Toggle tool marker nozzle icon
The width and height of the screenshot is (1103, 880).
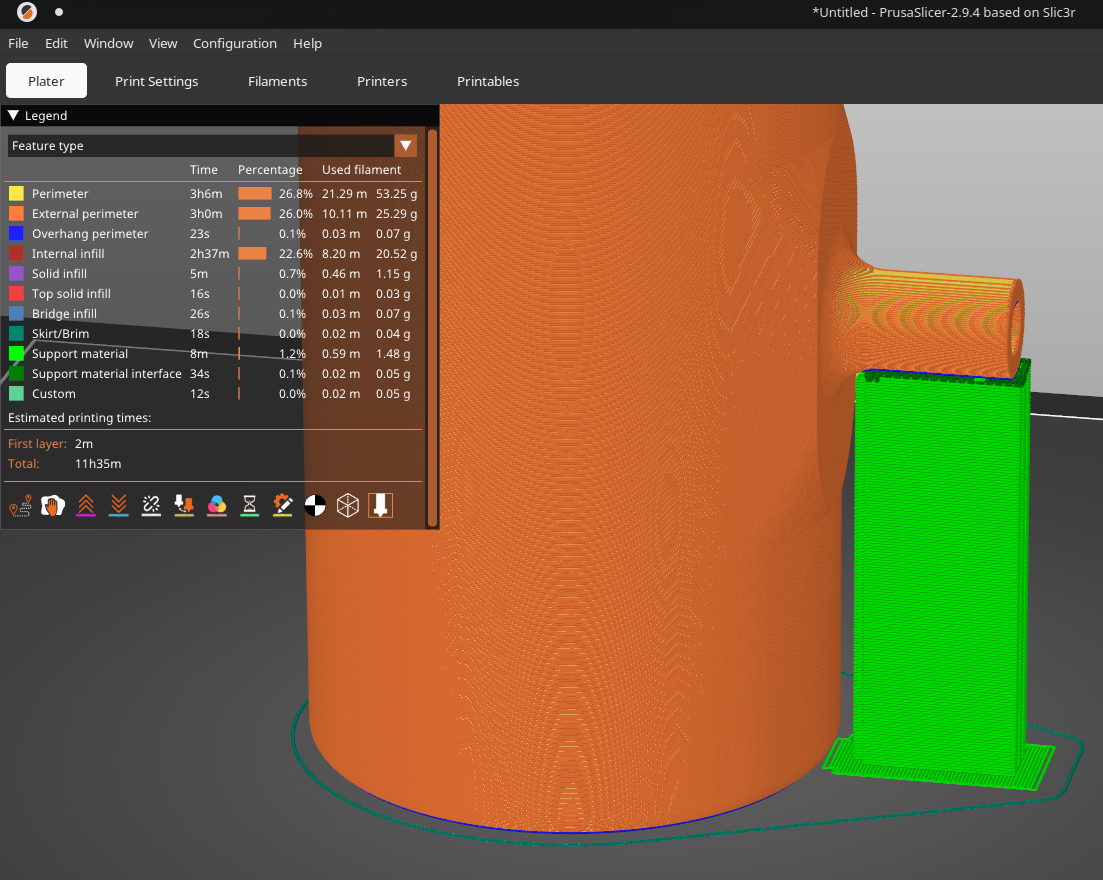pos(380,506)
